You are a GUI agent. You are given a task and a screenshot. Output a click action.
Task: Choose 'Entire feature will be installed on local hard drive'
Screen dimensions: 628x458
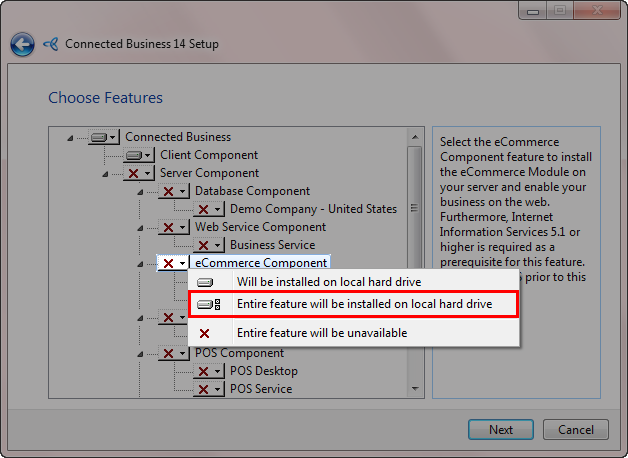354,304
